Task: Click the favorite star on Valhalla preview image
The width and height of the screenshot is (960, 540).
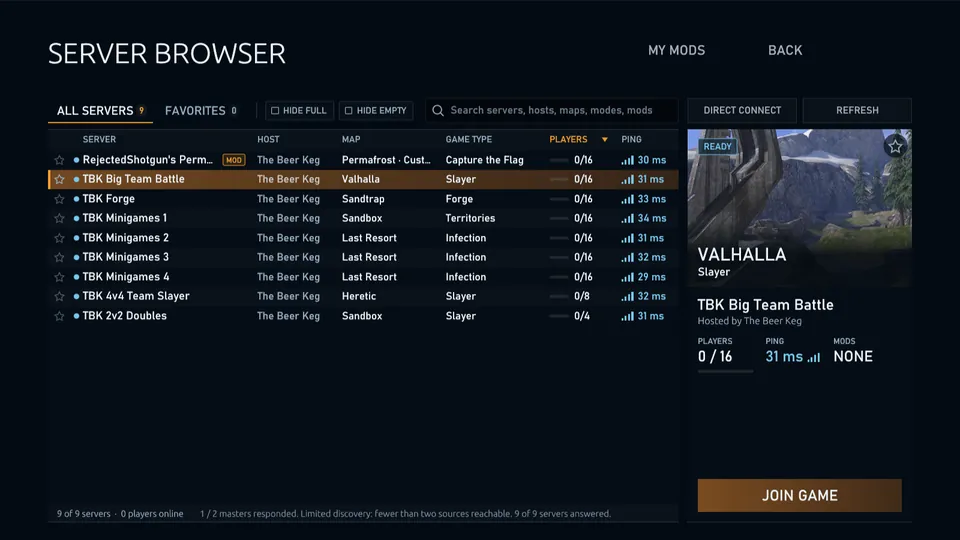Action: (895, 146)
